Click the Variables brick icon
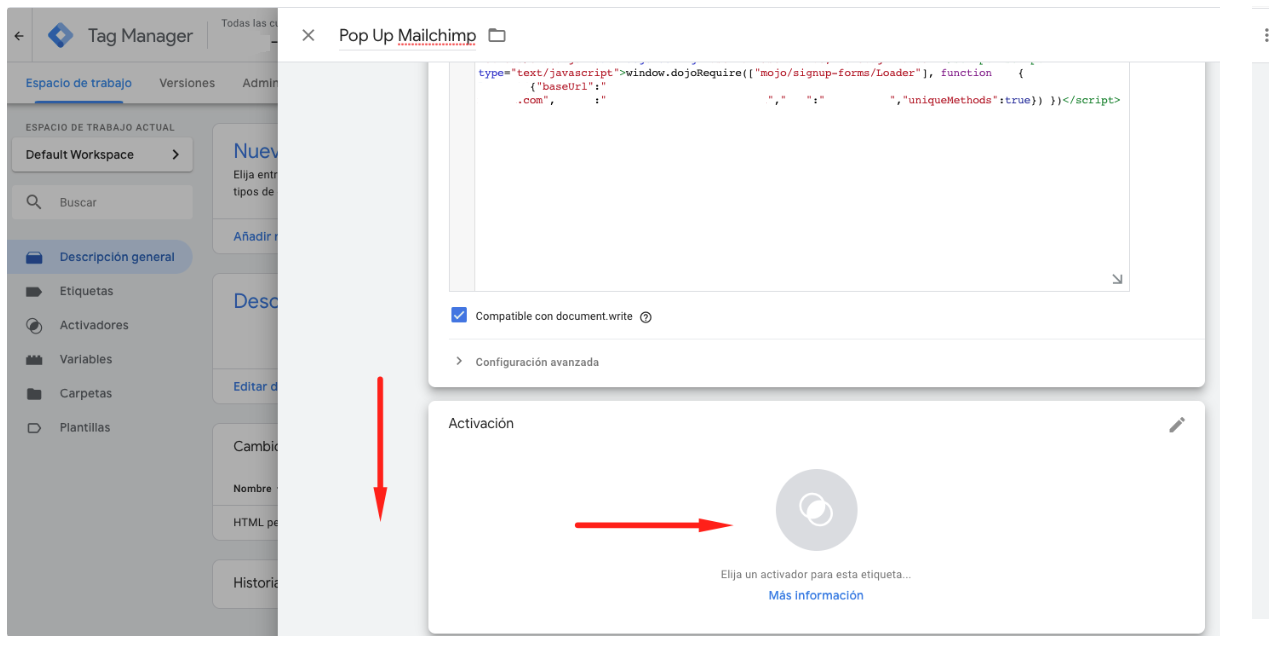The height and width of the screenshot is (645, 1281). (x=34, y=359)
